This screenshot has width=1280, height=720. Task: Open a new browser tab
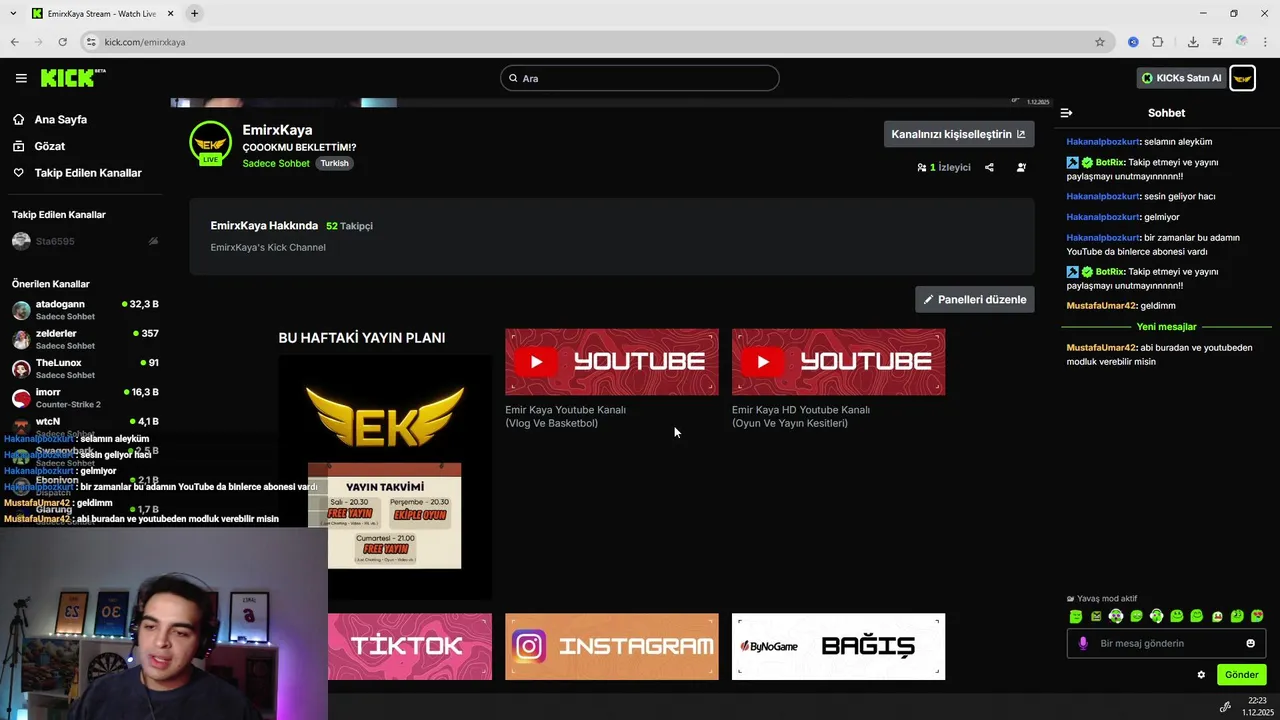194,13
